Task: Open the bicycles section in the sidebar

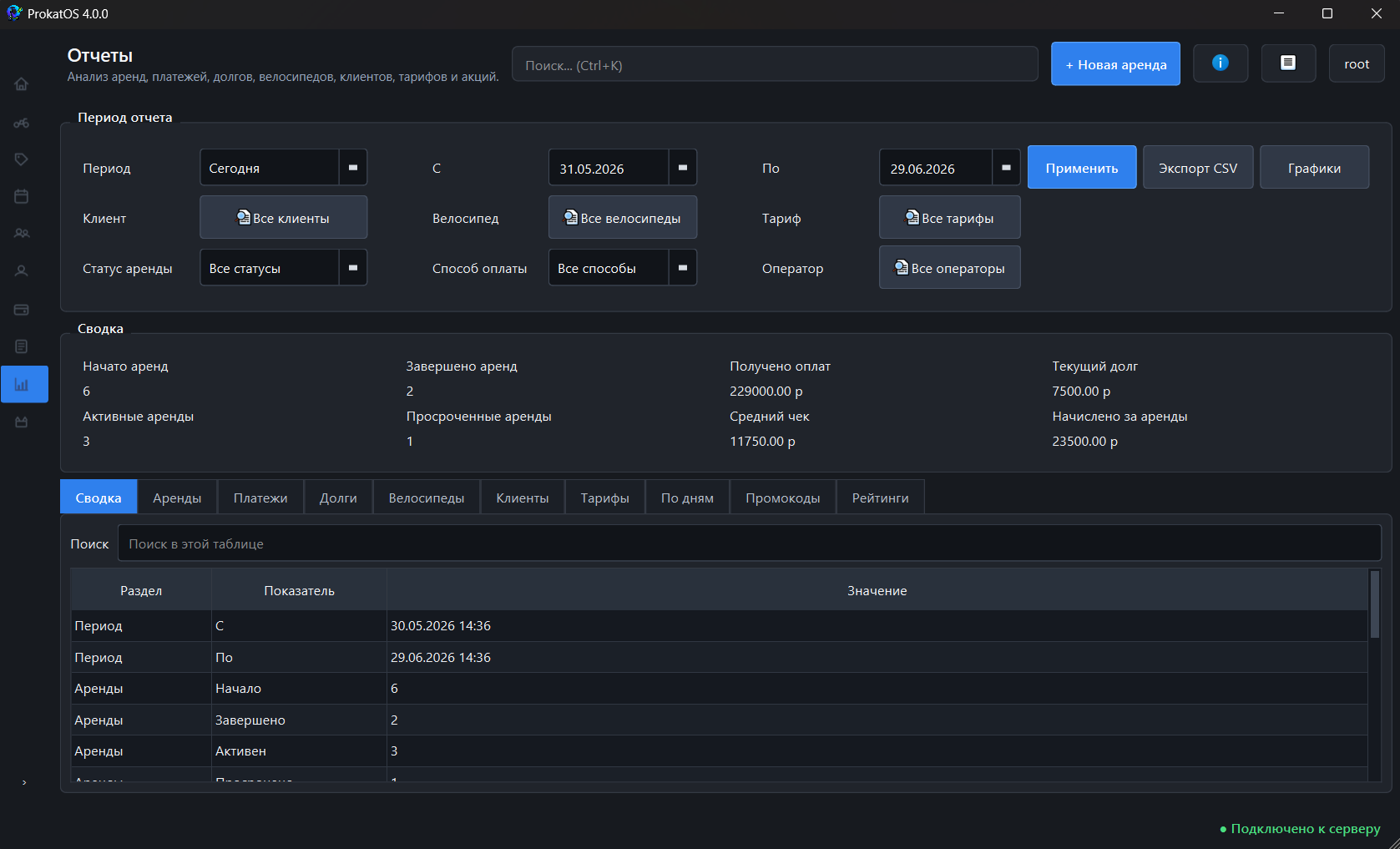Action: (x=22, y=123)
